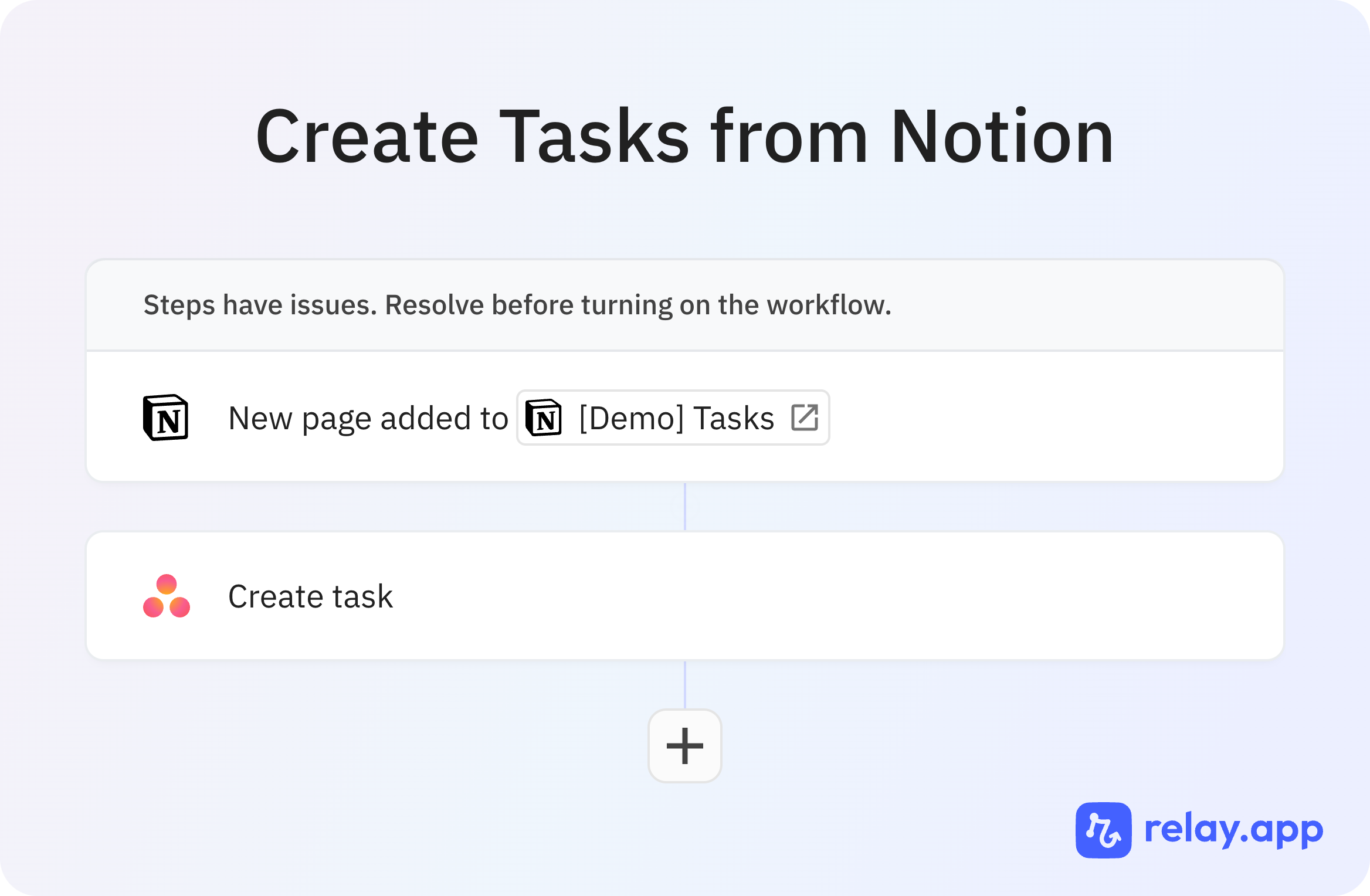Click the plus icon to add a step
Screen dimensions: 1370x896
[x=684, y=746]
